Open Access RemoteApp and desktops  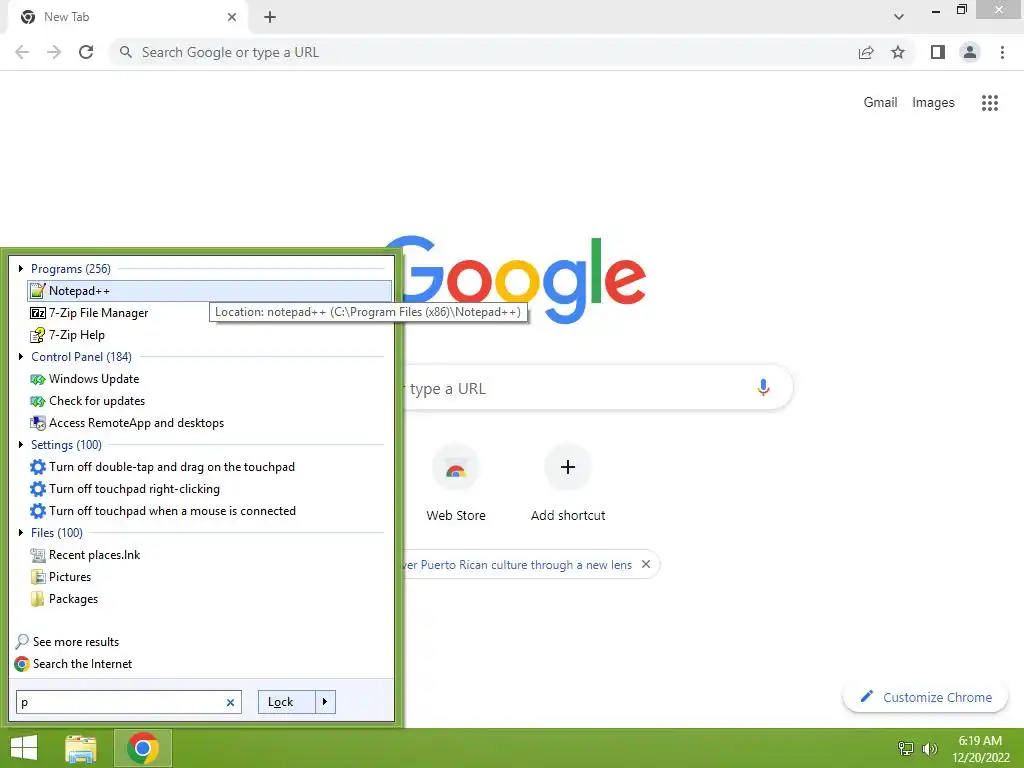coord(136,423)
